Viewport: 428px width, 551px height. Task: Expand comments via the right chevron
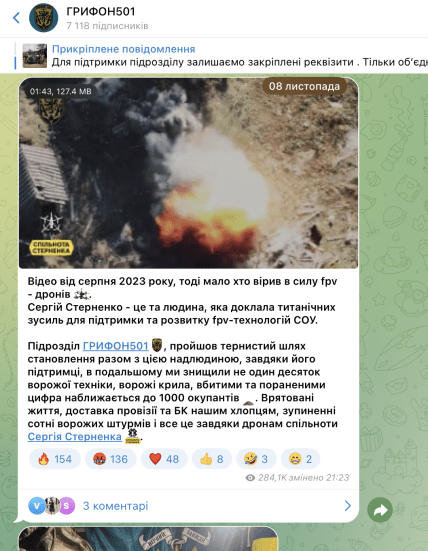(x=347, y=506)
